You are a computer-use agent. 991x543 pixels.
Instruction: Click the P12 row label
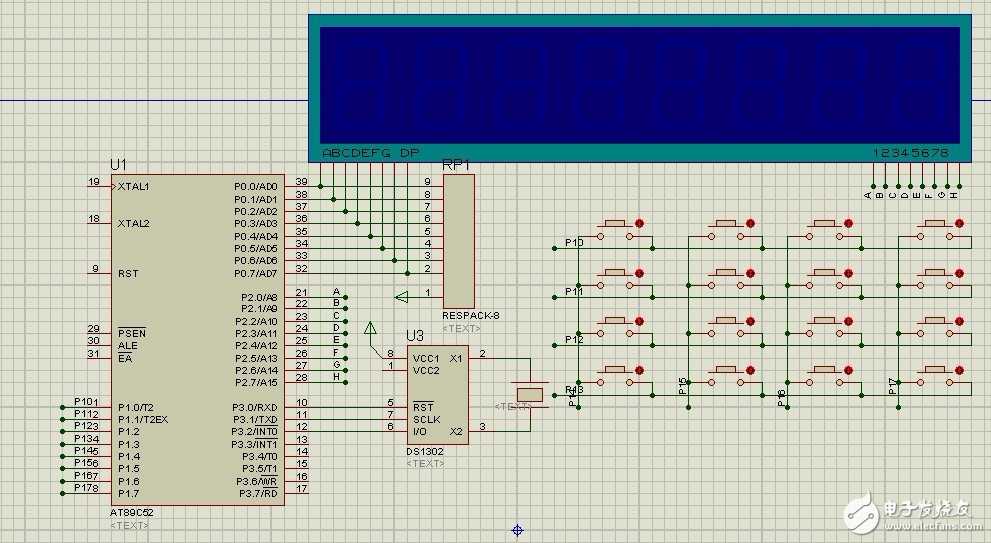point(575,340)
